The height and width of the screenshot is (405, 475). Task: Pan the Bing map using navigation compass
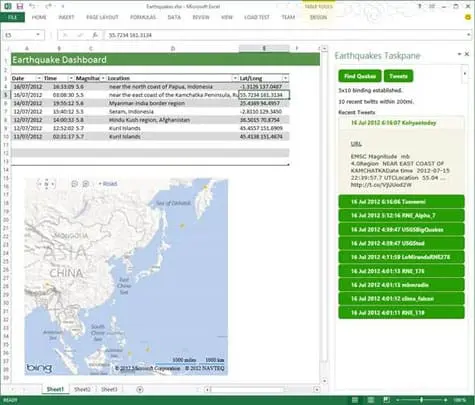[46, 184]
